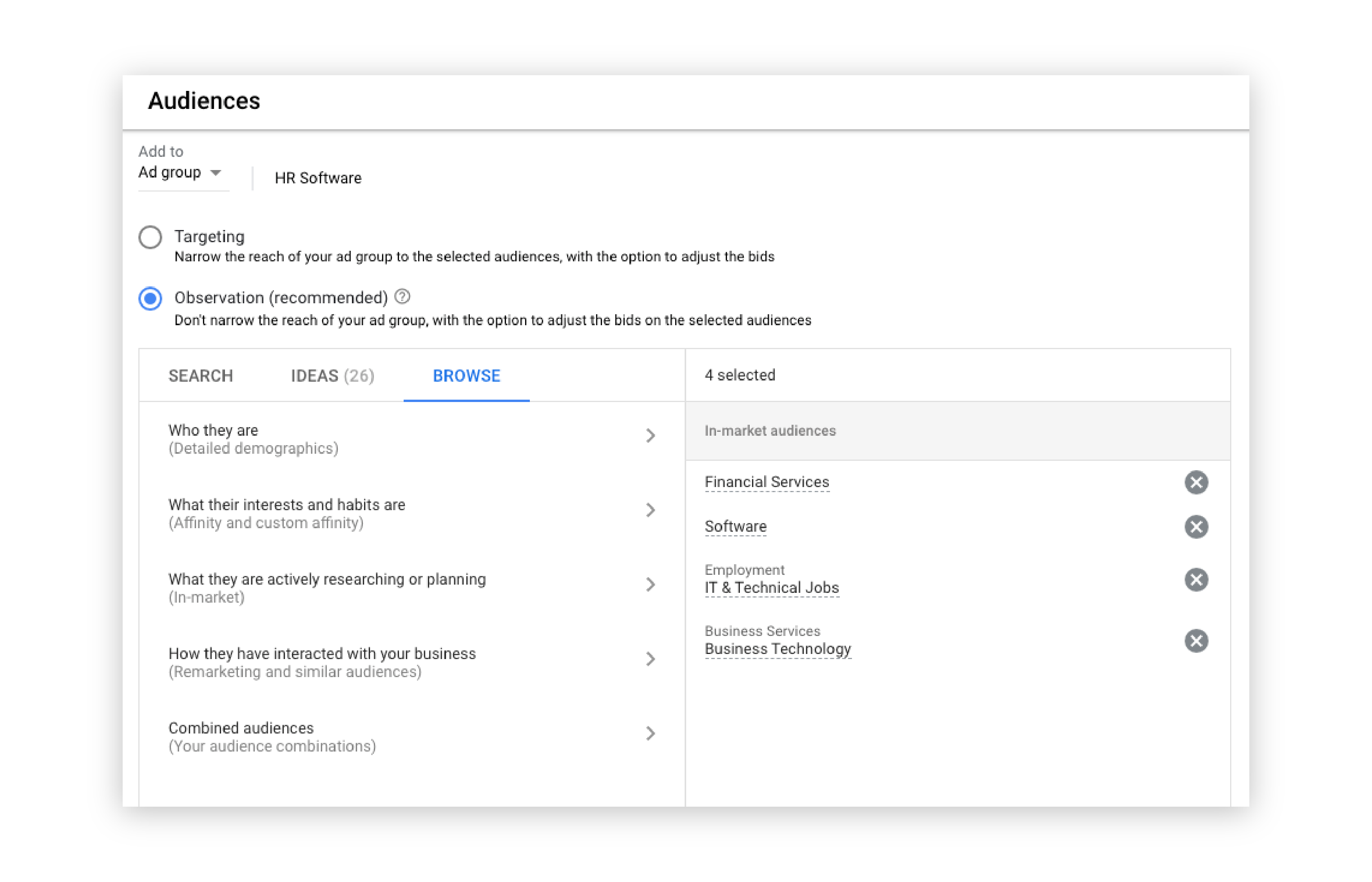Remove IT & Technical Jobs audience
Screen dimensions: 1372x882
coord(1196,579)
